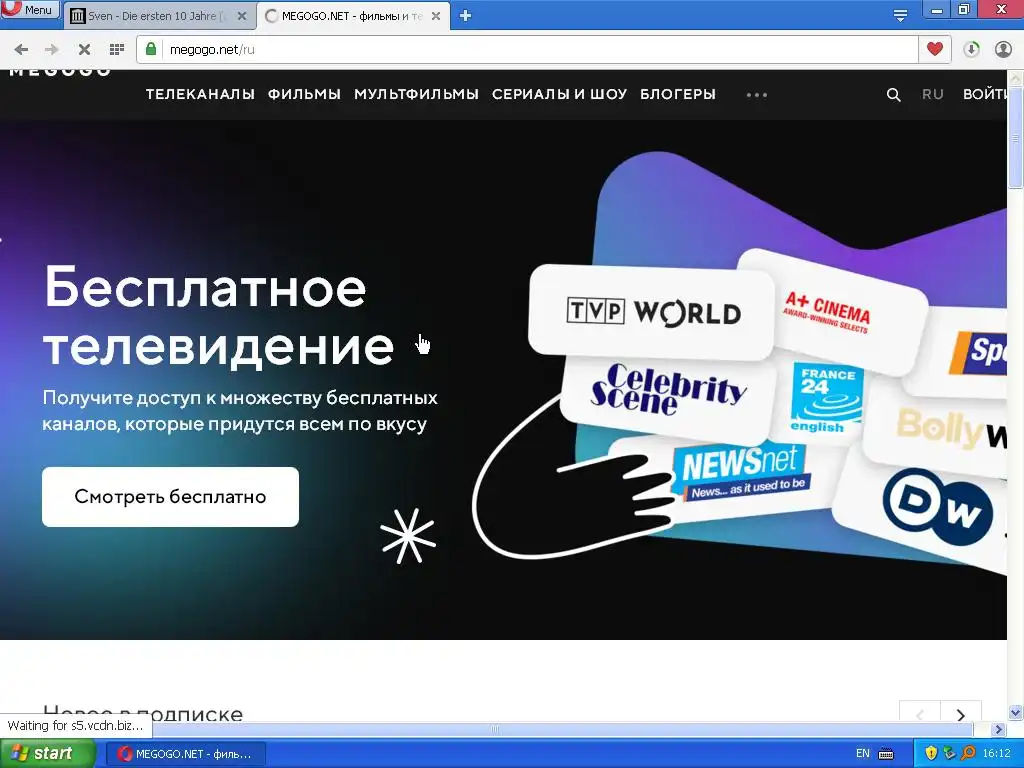
Task: Close the MEGOGO.NET tab
Action: pos(436,16)
